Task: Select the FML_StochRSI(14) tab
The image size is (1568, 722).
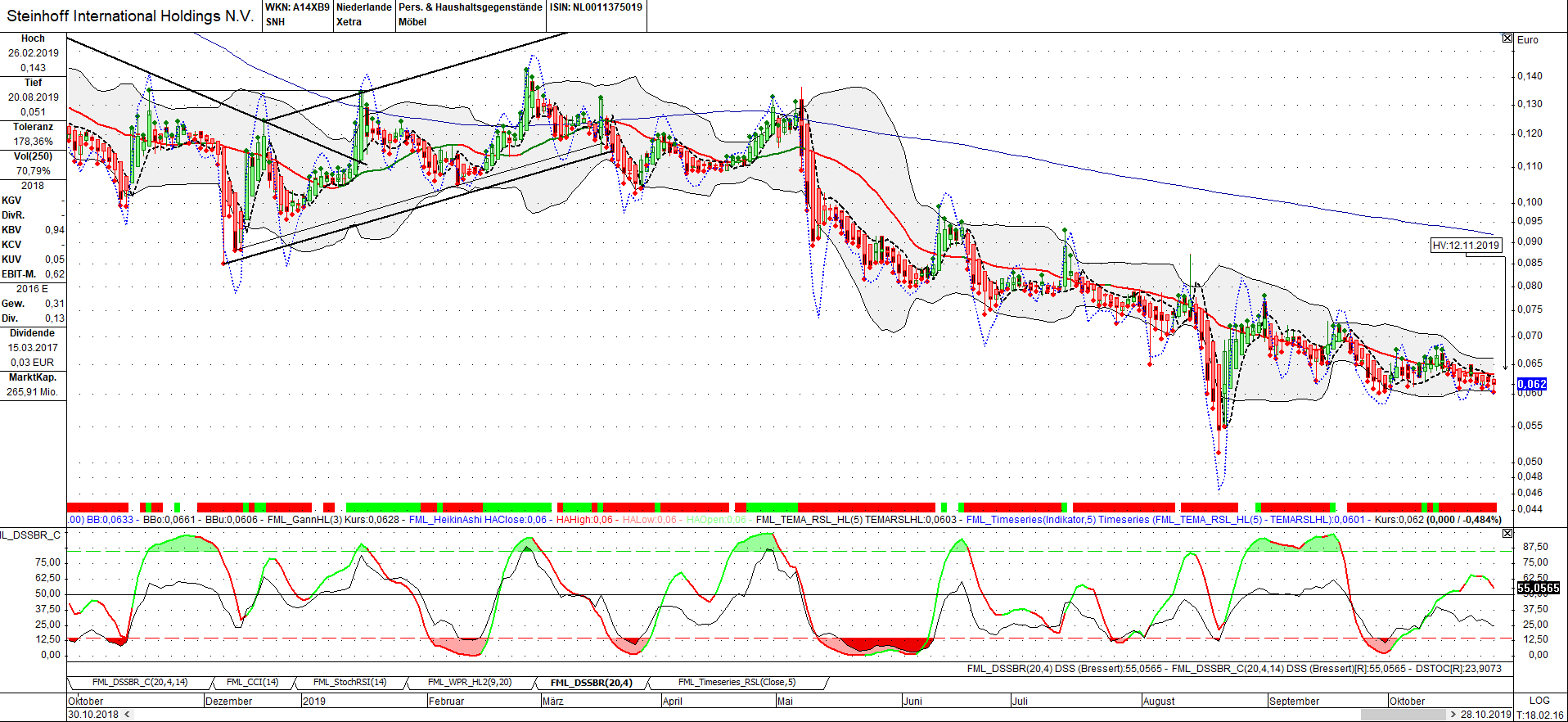Action: pyautogui.click(x=349, y=682)
